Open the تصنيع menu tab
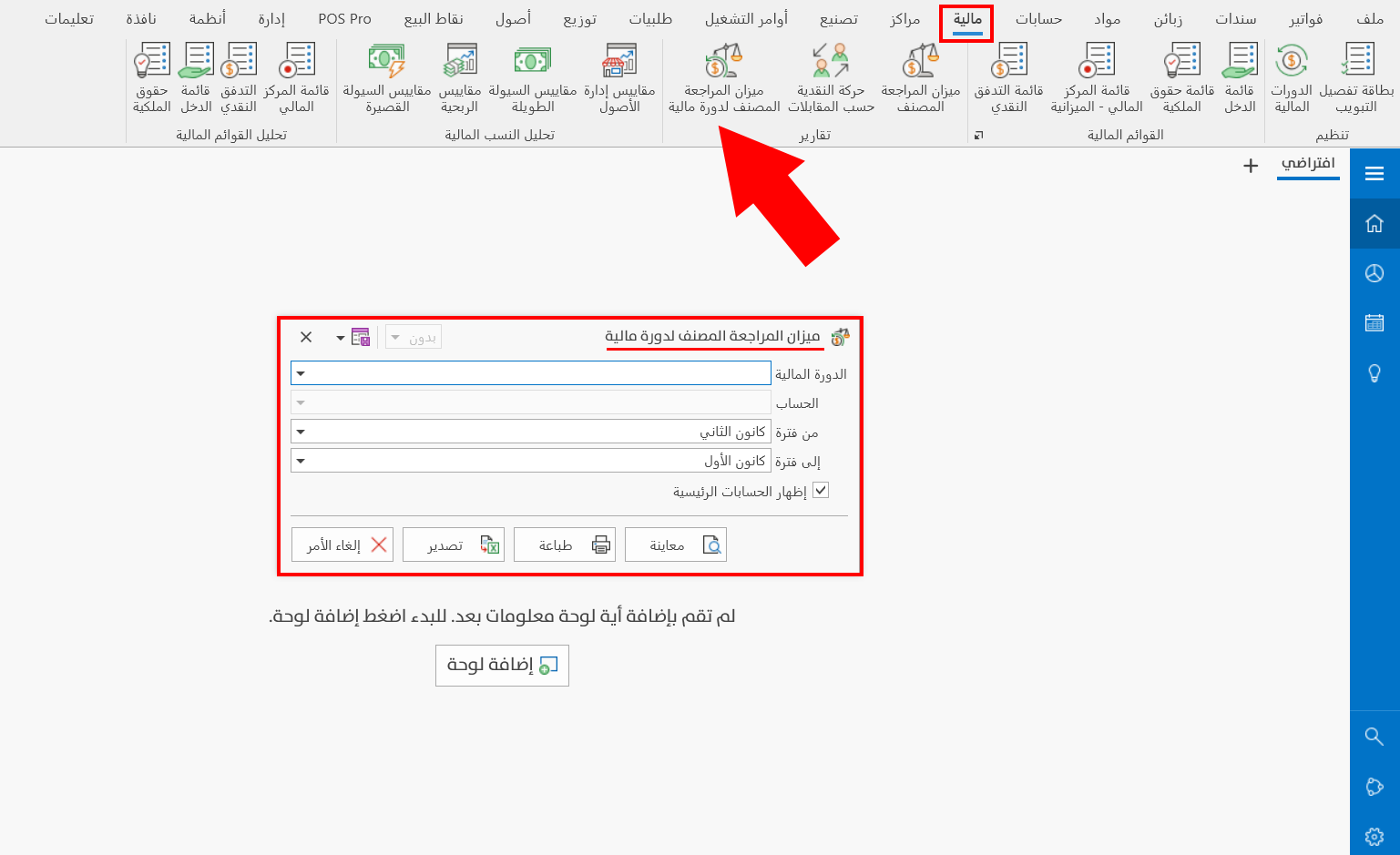The height and width of the screenshot is (855, 1400). [839, 19]
